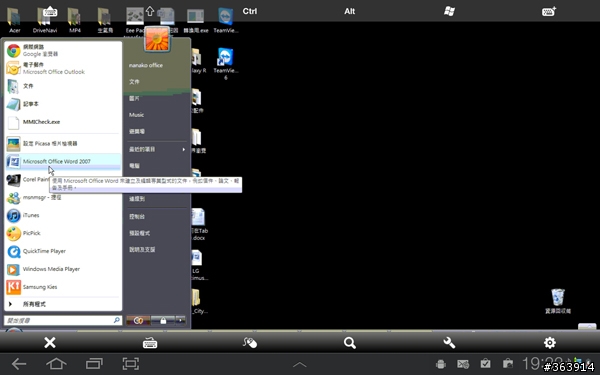The width and height of the screenshot is (600, 375).
Task: Select the Recycle Bin on the desktop
Action: 558,301
